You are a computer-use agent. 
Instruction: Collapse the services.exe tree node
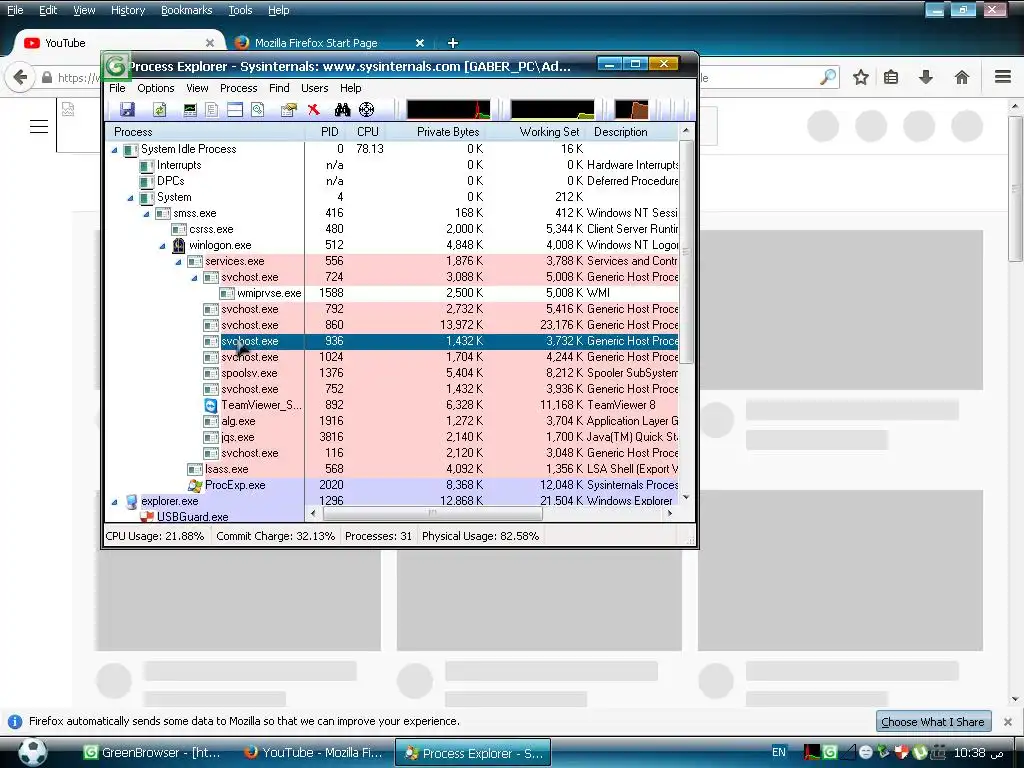click(178, 262)
